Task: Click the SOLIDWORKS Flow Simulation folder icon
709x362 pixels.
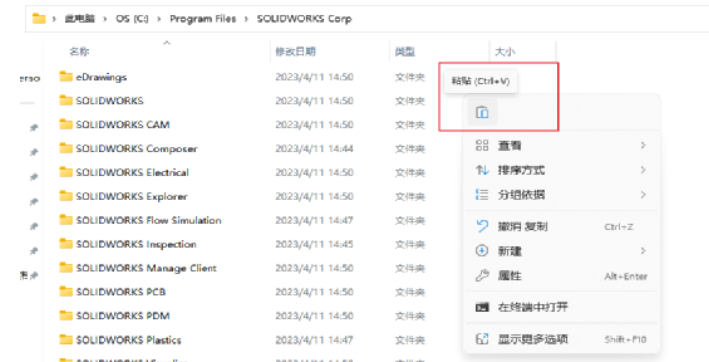Action: (66, 220)
